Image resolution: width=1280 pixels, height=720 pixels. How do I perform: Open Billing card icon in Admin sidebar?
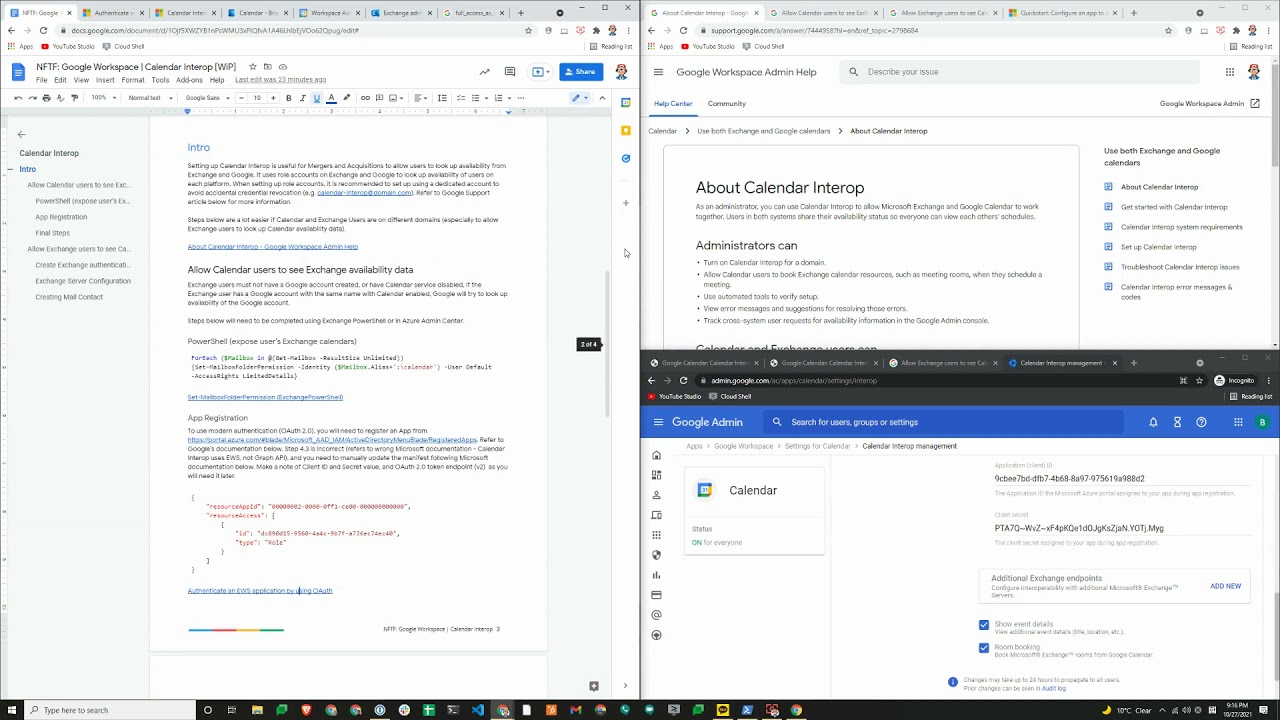click(x=656, y=595)
